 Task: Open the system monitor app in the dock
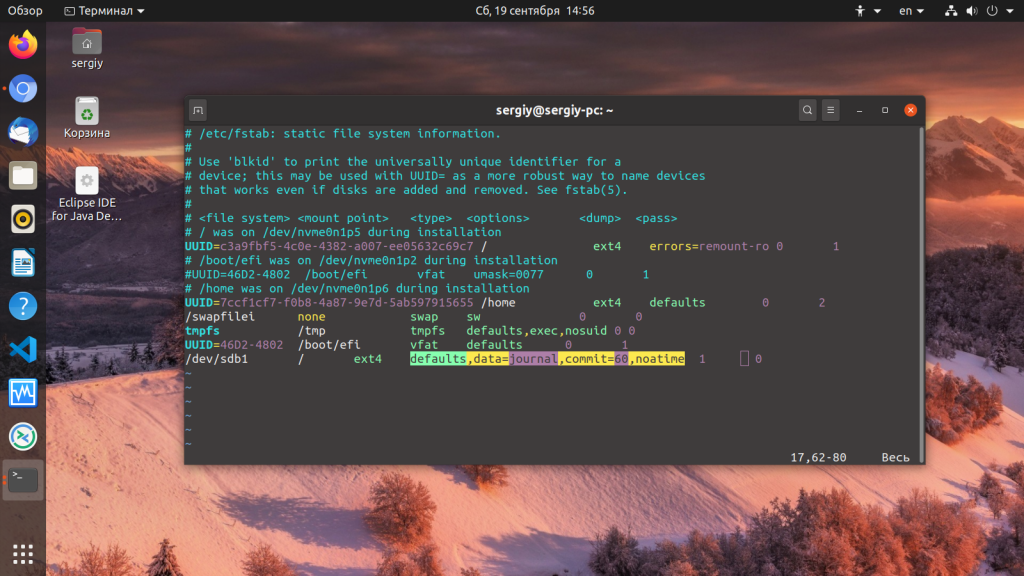(x=23, y=393)
